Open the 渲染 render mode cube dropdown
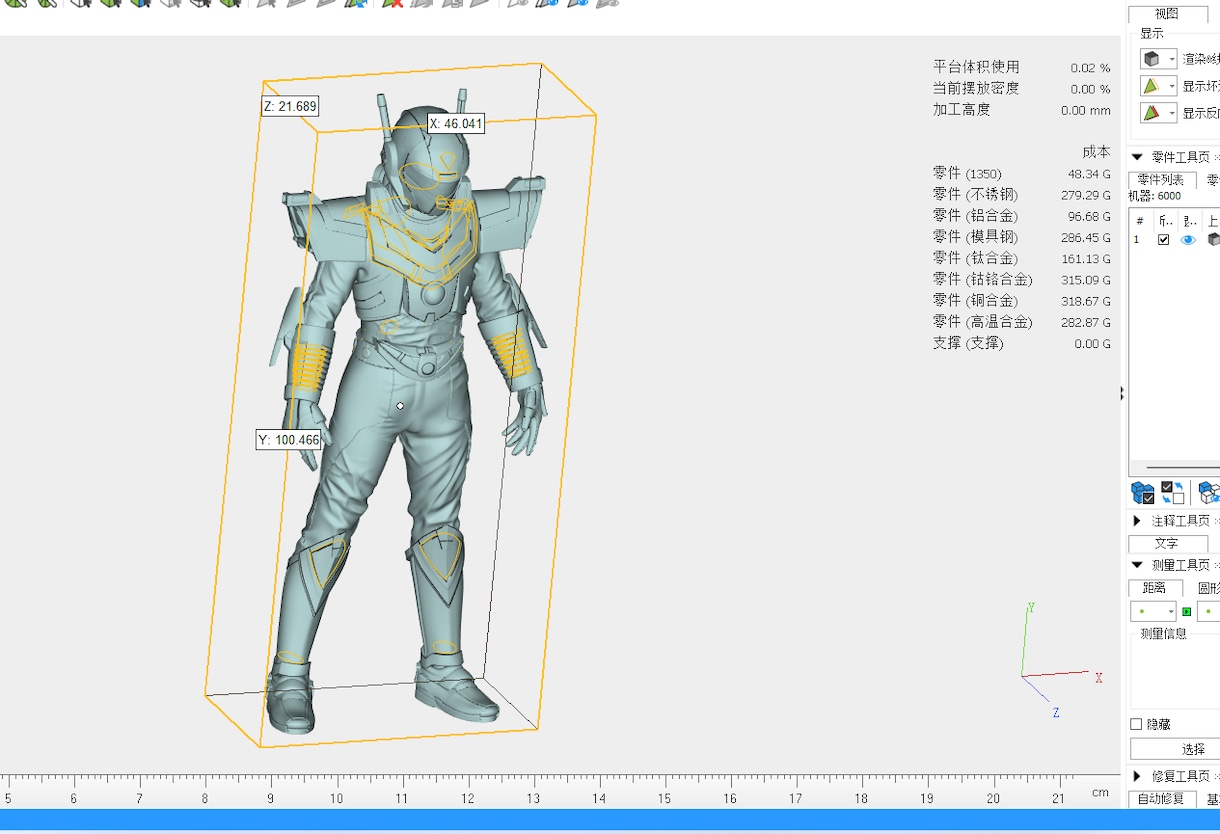 point(1159,59)
